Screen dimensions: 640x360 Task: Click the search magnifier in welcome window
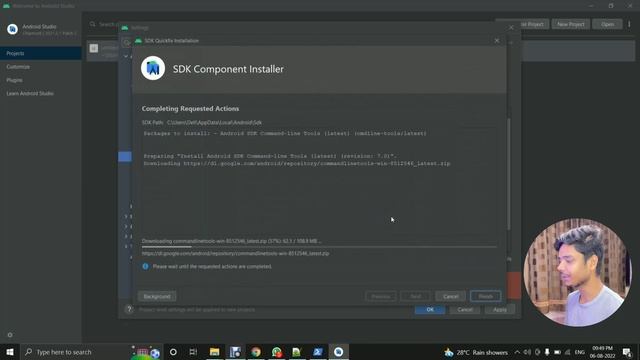click(93, 24)
